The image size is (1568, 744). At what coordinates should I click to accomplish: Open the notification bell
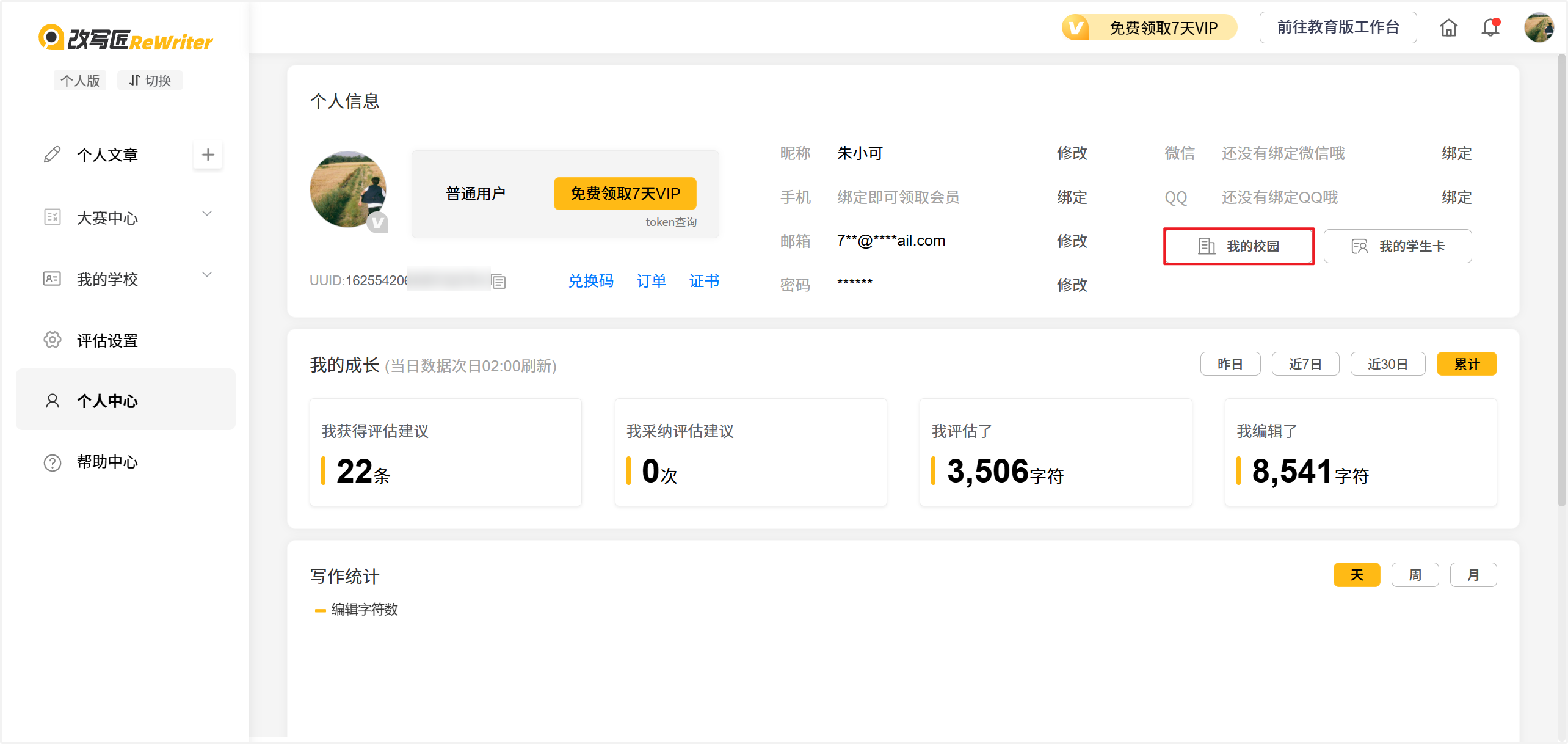point(1490,27)
